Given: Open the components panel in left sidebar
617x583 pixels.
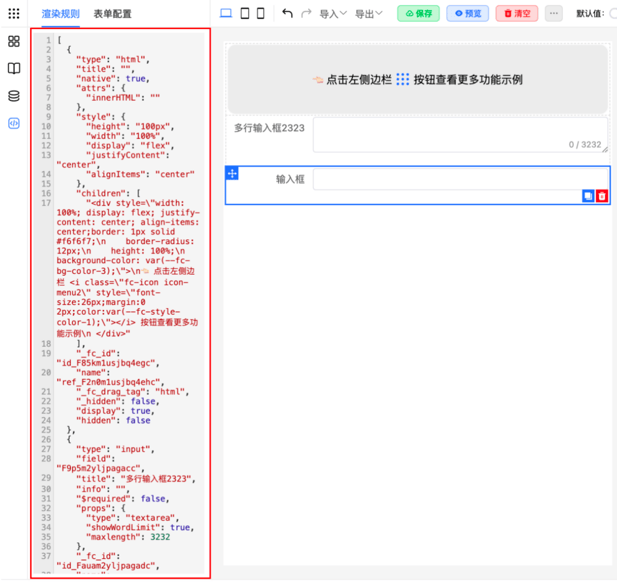Looking at the screenshot, I should click(14, 41).
